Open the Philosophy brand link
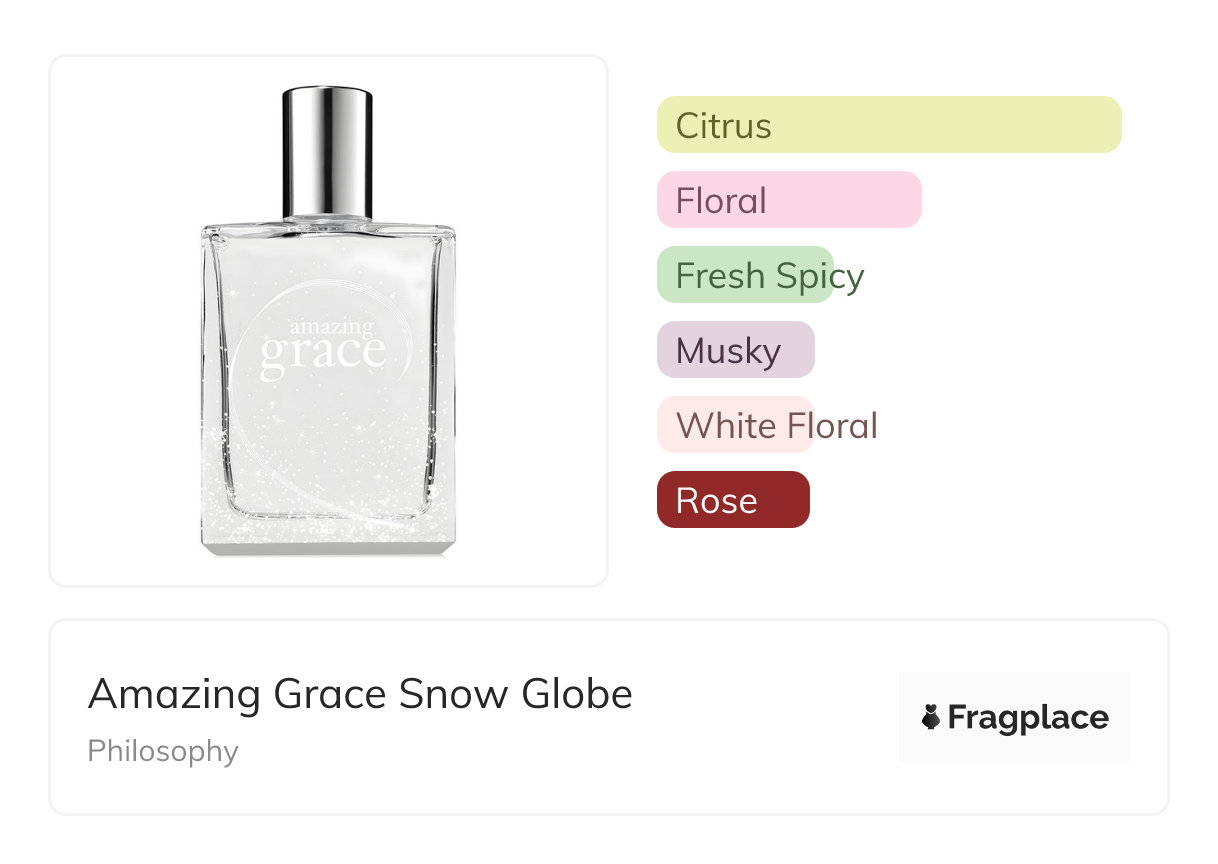1218x864 pixels. (163, 751)
